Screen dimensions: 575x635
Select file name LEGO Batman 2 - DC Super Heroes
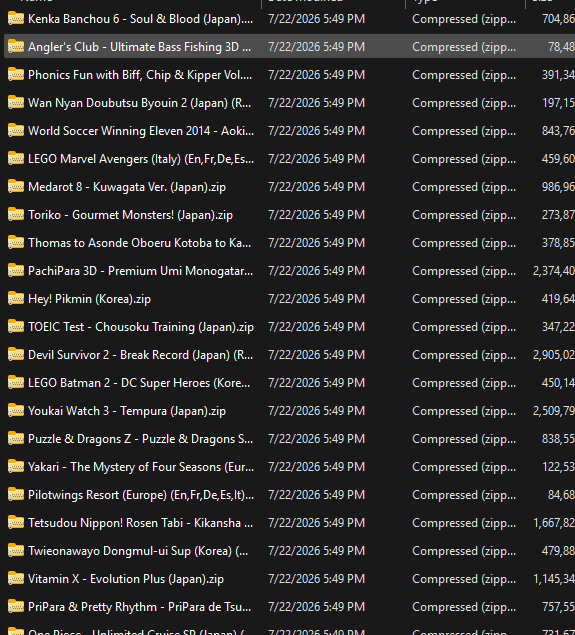click(139, 383)
